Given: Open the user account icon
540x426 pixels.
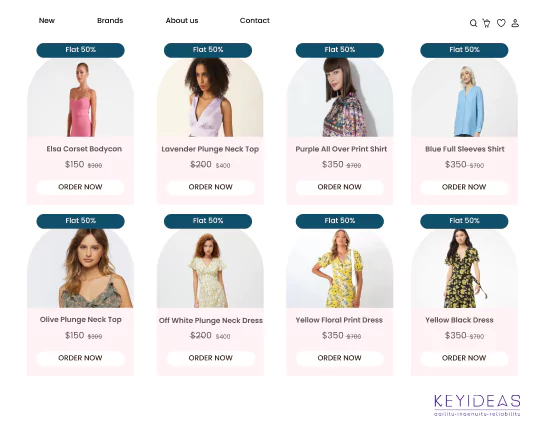Looking at the screenshot, I should pos(515,23).
